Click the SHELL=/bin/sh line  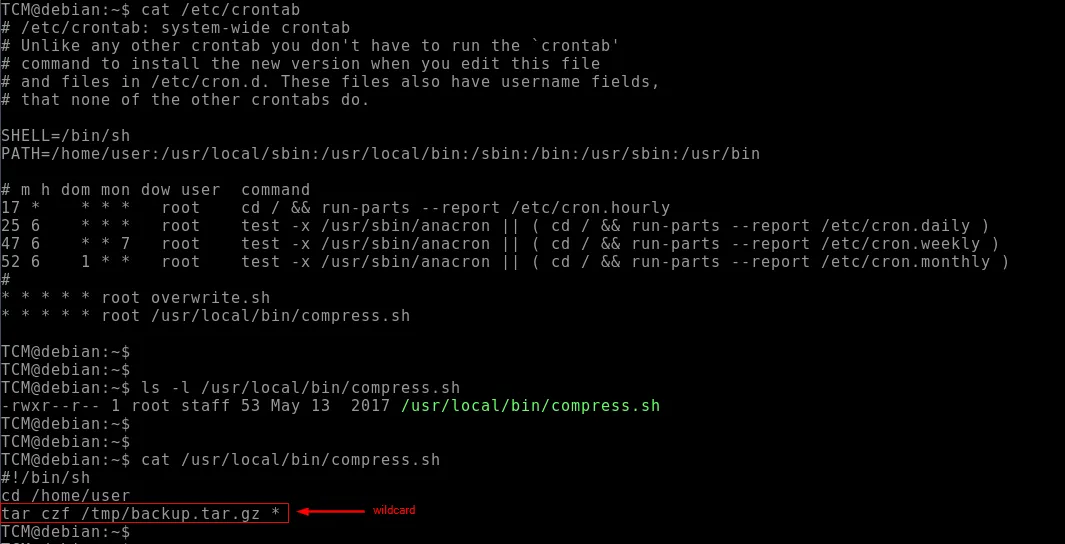[65, 135]
